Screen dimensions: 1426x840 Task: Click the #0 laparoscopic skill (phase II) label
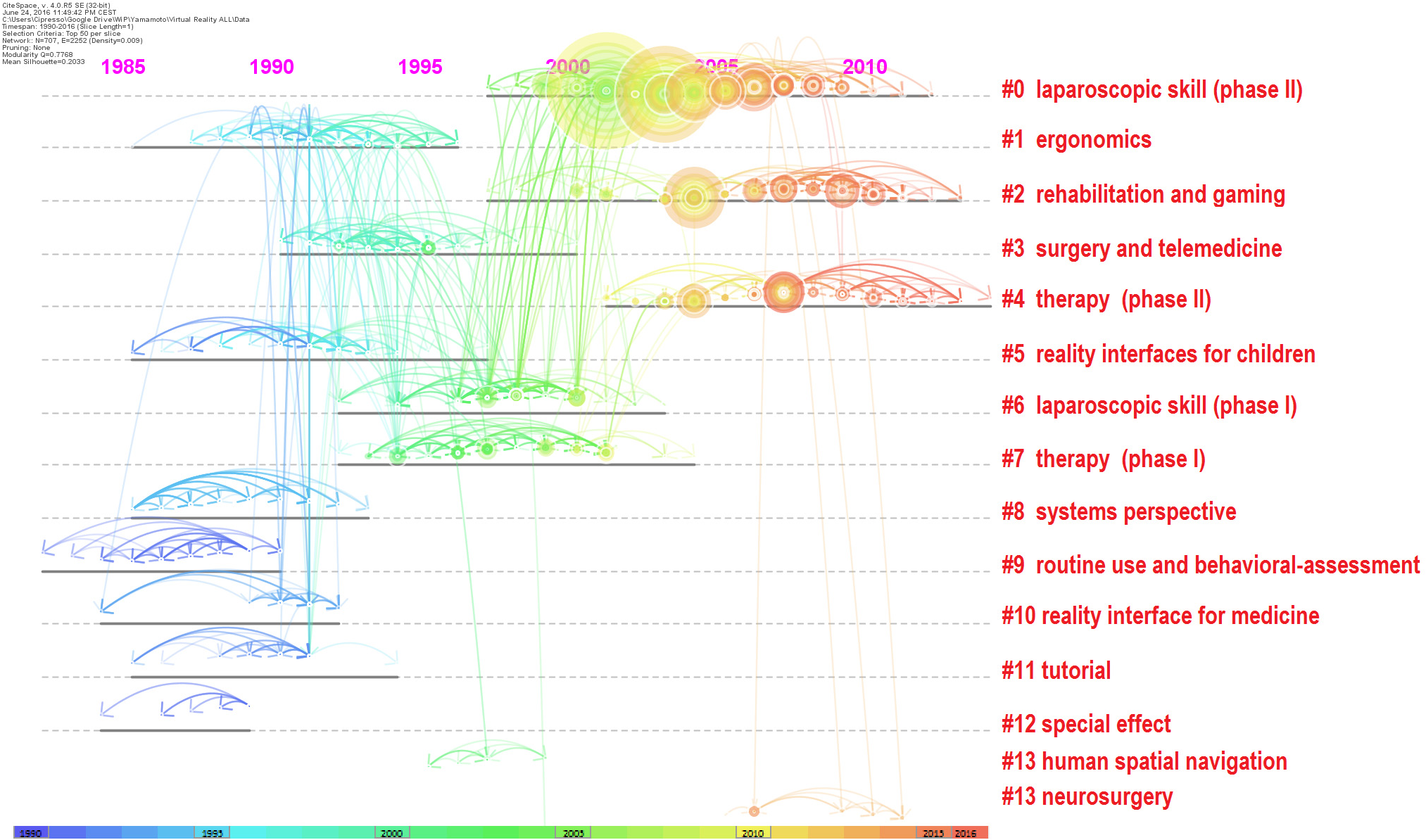pyautogui.click(x=1151, y=90)
